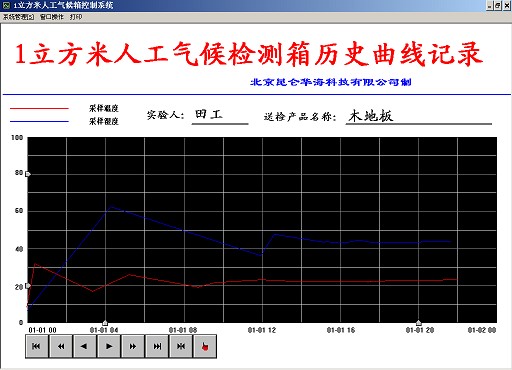Image resolution: width=512 pixels, height=370 pixels.
Task: Click the 实验人 name field showing 田工
Action: click(220, 116)
